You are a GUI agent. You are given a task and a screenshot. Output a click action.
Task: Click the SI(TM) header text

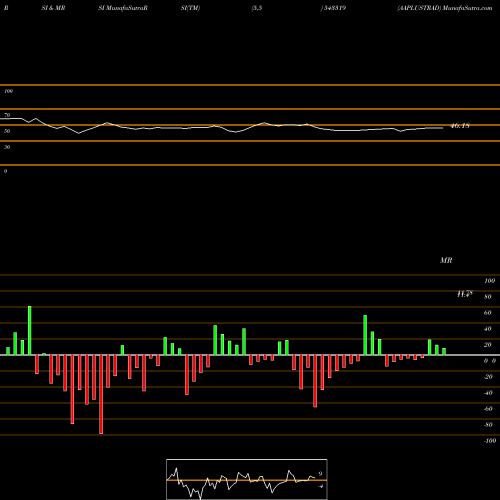190,8
